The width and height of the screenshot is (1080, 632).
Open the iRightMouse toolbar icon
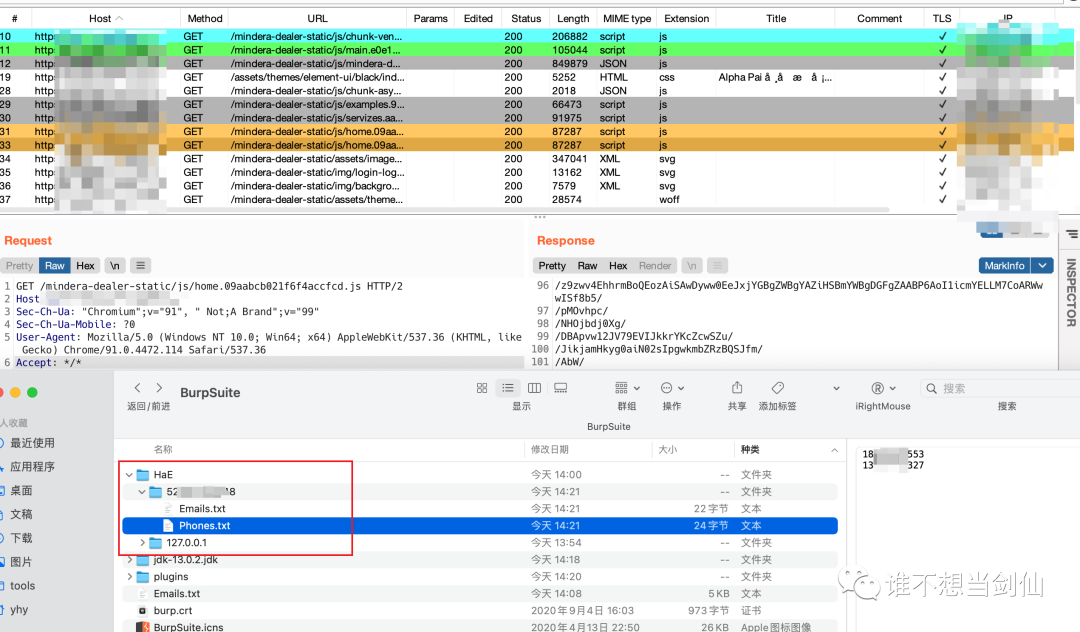pyautogui.click(x=878, y=388)
